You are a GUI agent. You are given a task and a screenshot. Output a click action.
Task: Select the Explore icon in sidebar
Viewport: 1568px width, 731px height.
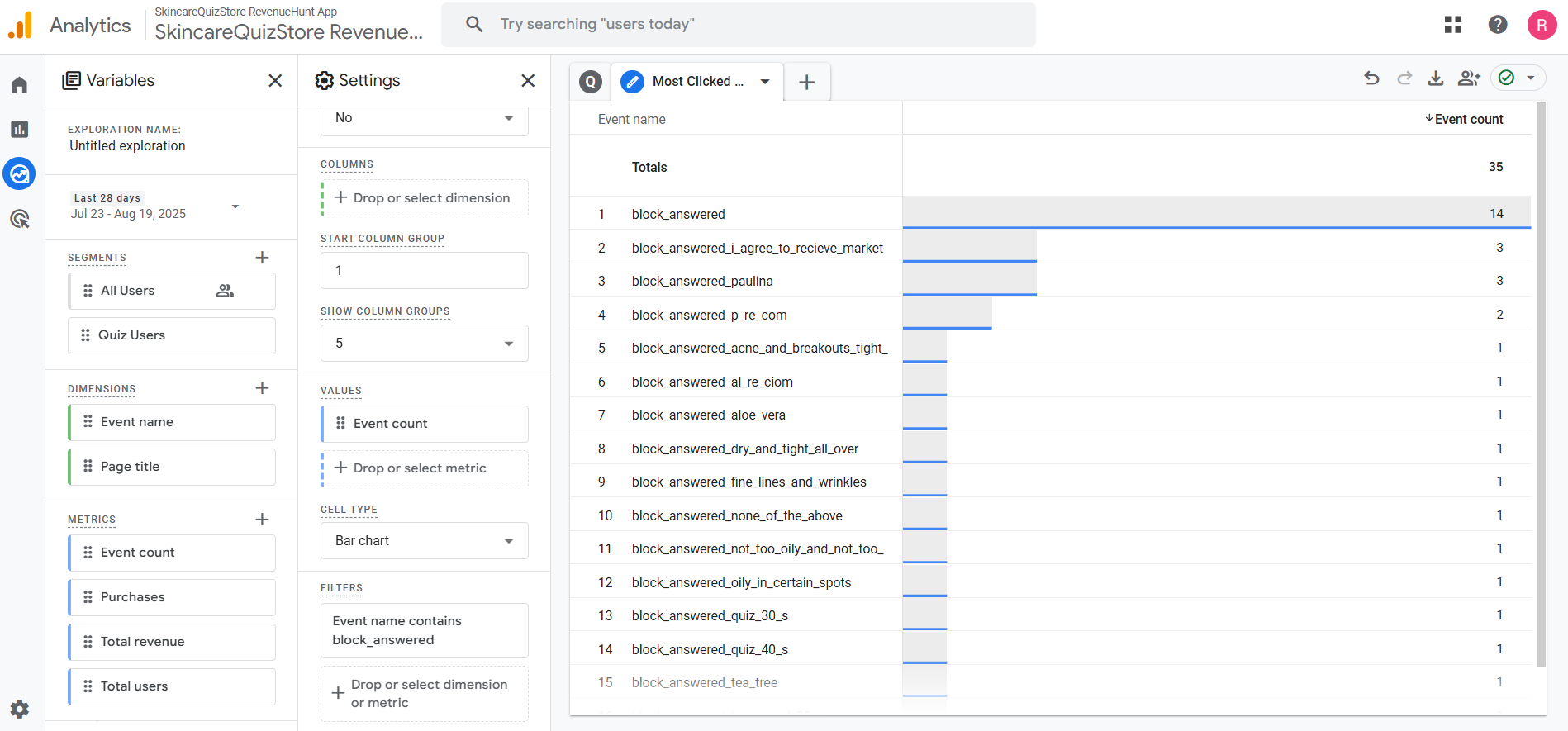(20, 173)
